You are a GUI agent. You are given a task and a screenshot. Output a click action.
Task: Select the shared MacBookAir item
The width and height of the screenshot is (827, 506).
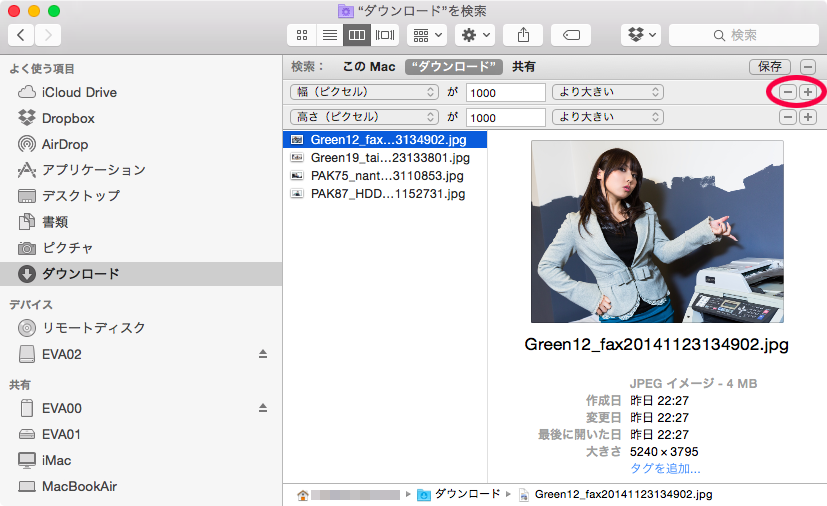[x=141, y=486]
